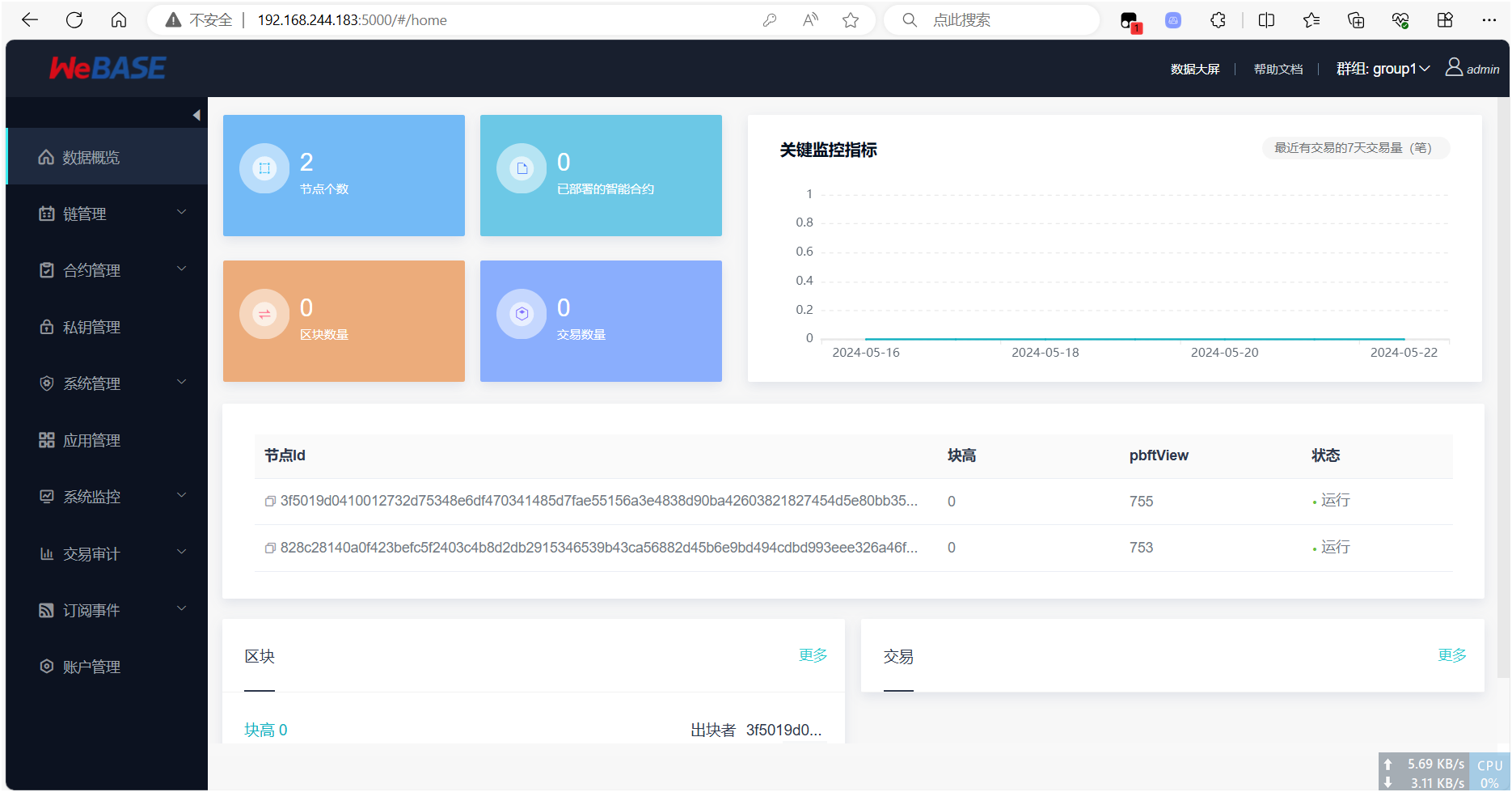Collapse the sidebar with the arrow toggle
Image resolution: width=1512 pixels, height=792 pixels.
(x=196, y=114)
